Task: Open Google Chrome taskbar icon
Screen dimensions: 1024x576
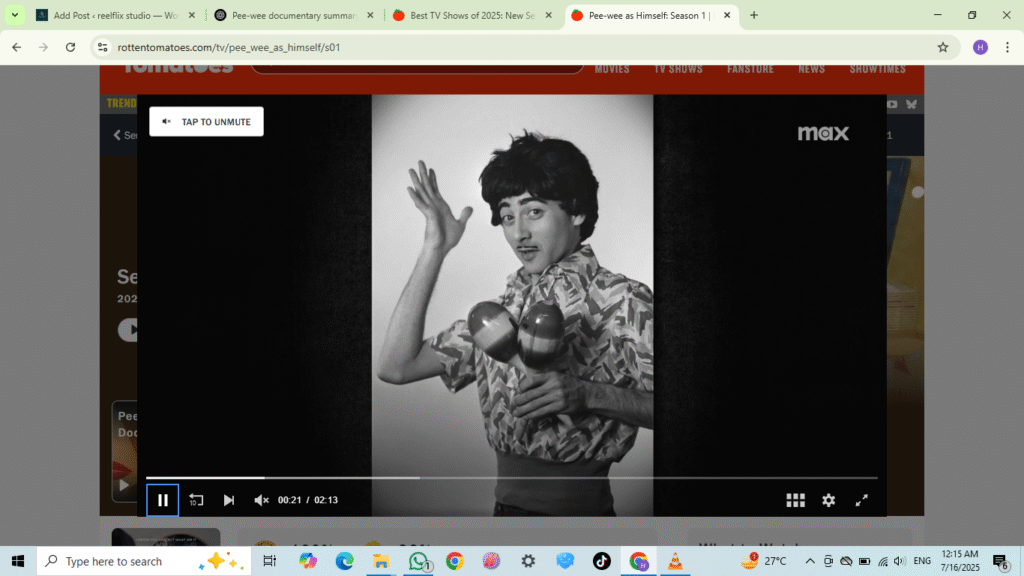Action: tap(455, 561)
